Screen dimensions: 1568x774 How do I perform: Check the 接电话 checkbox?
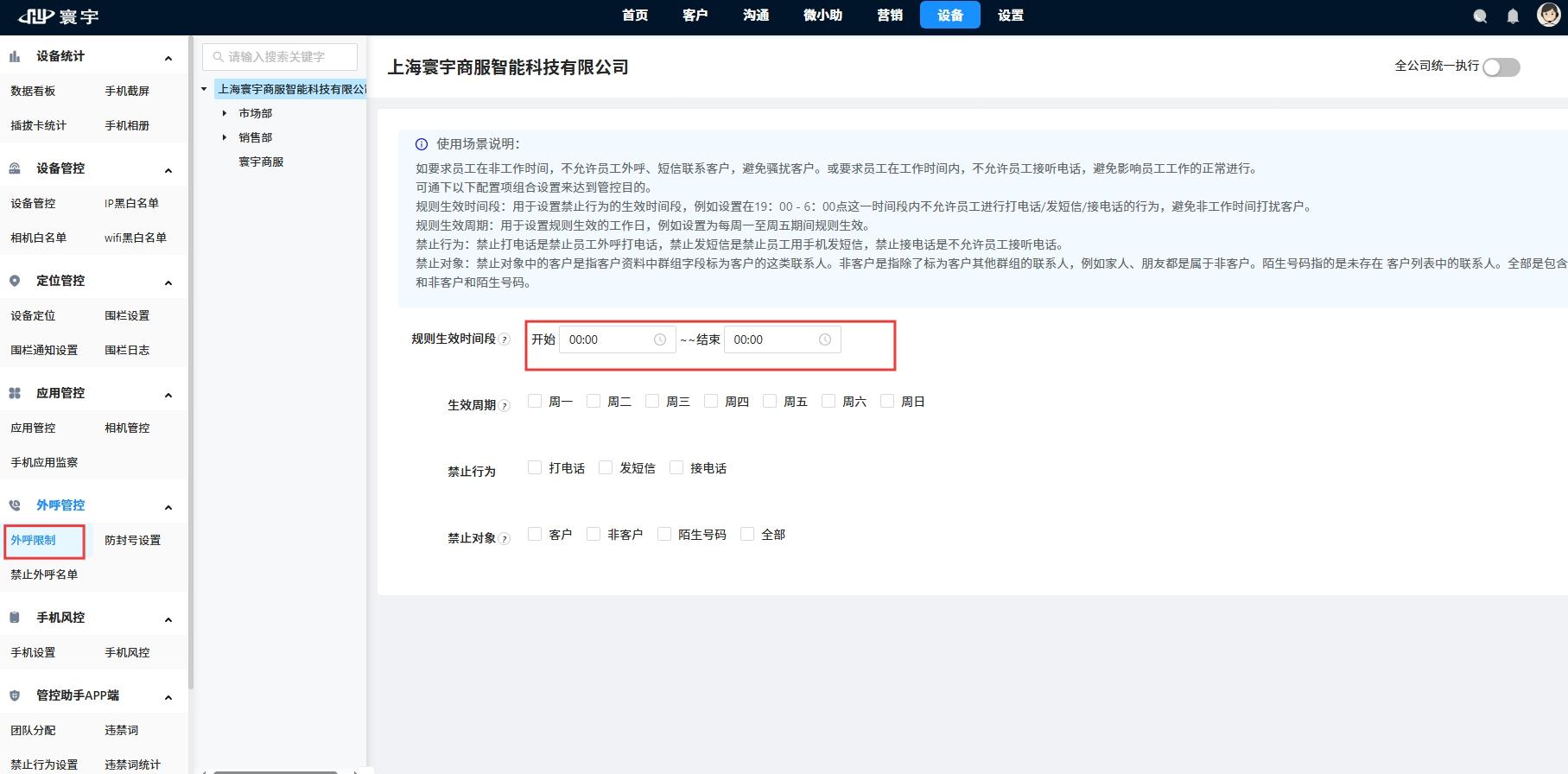[676, 467]
